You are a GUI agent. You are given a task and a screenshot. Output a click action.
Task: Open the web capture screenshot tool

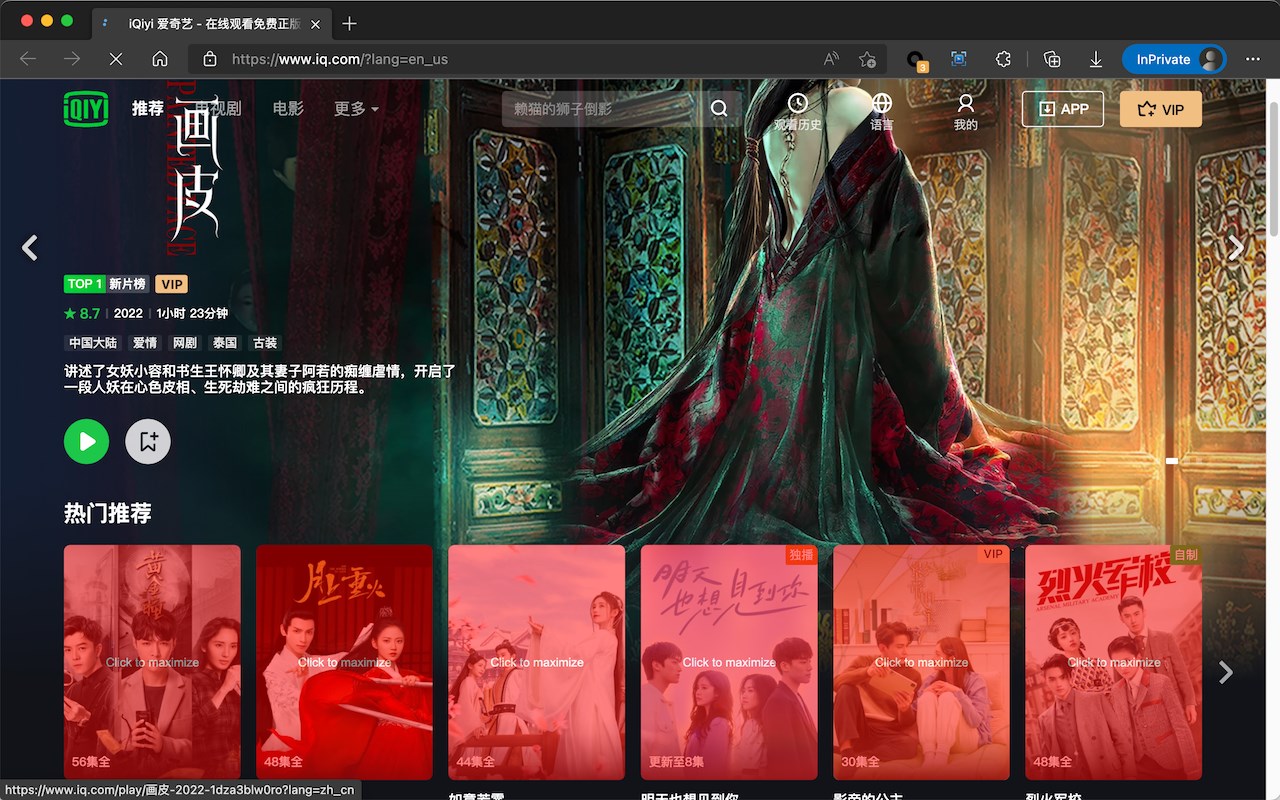point(959,59)
